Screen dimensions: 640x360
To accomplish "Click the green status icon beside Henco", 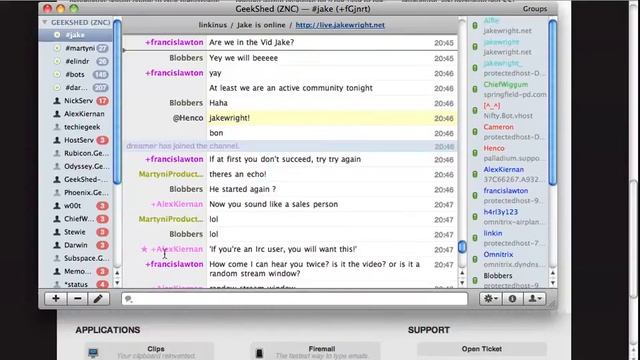I will (x=475, y=153).
